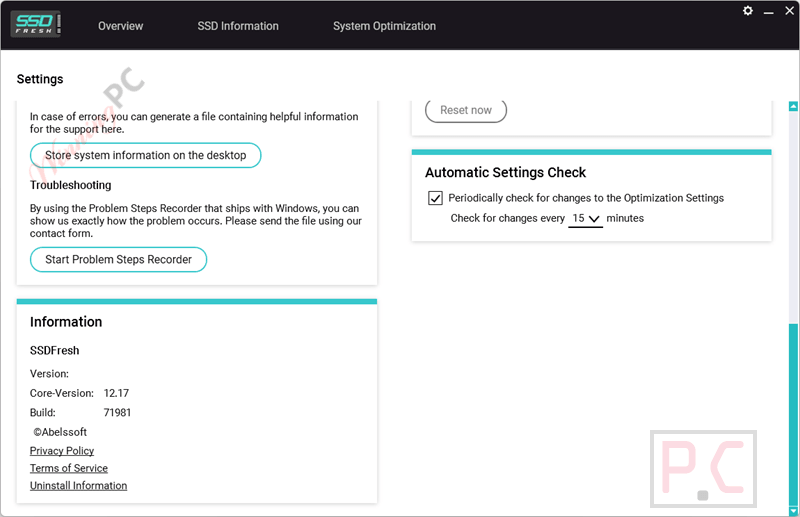Open the SSD Information tab
Viewport: 800px width, 517px height.
coord(238,26)
